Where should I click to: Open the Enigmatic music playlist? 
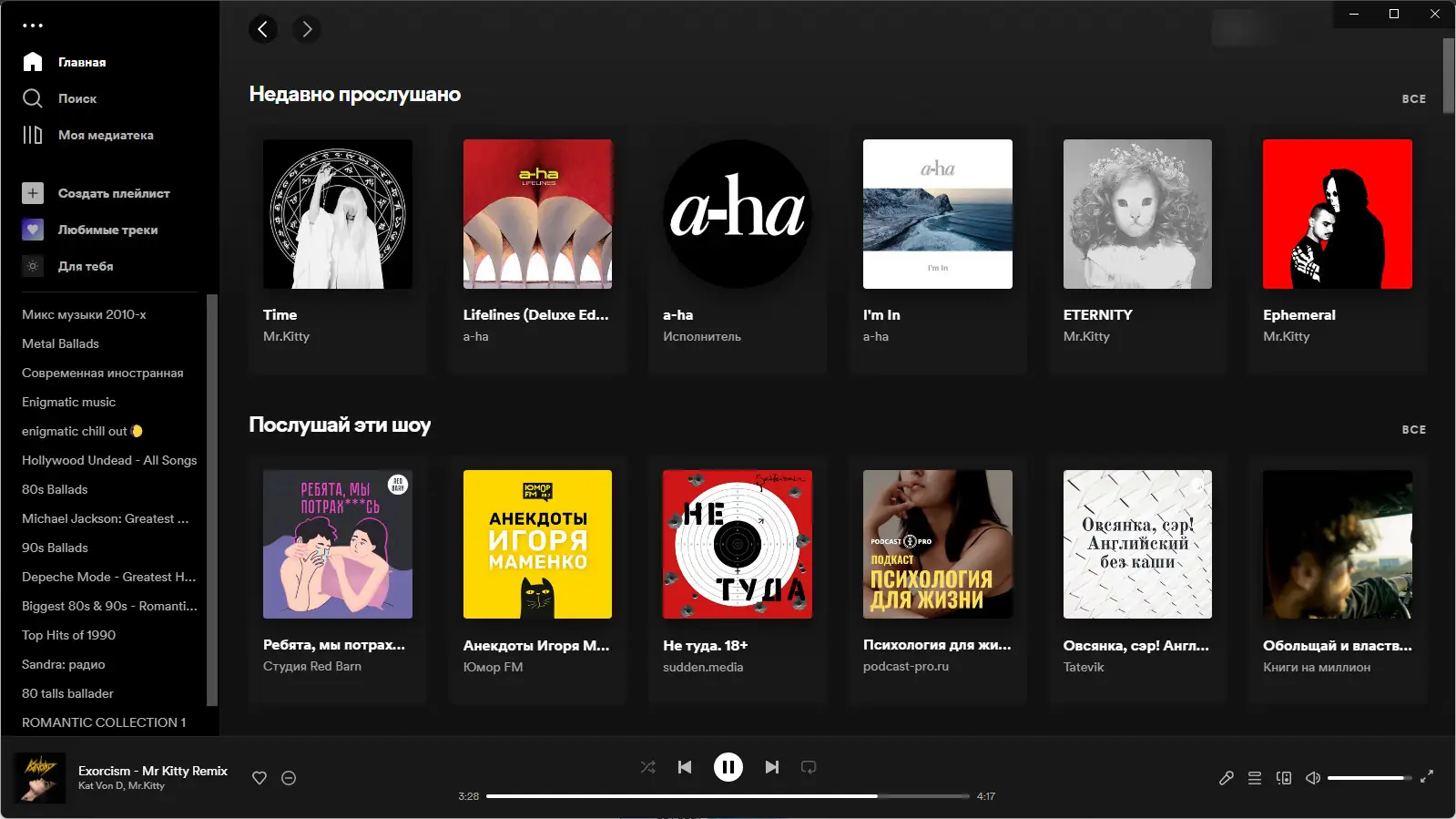pyautogui.click(x=68, y=402)
